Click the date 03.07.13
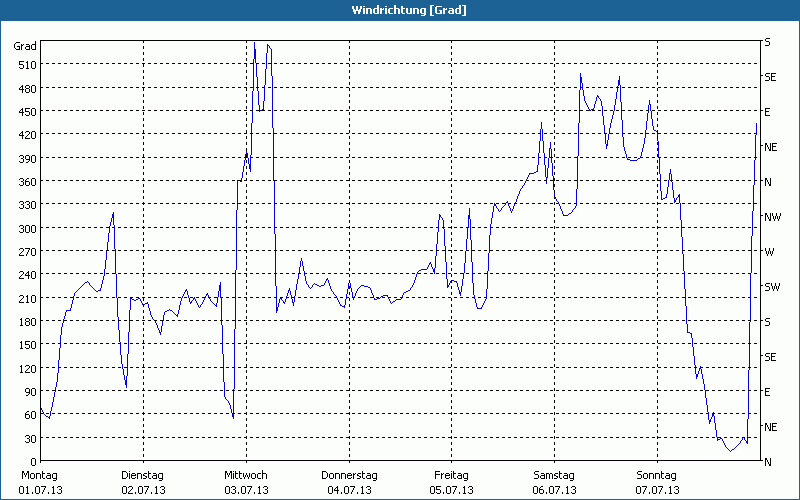Screen dimensions: 800x500 246,490
